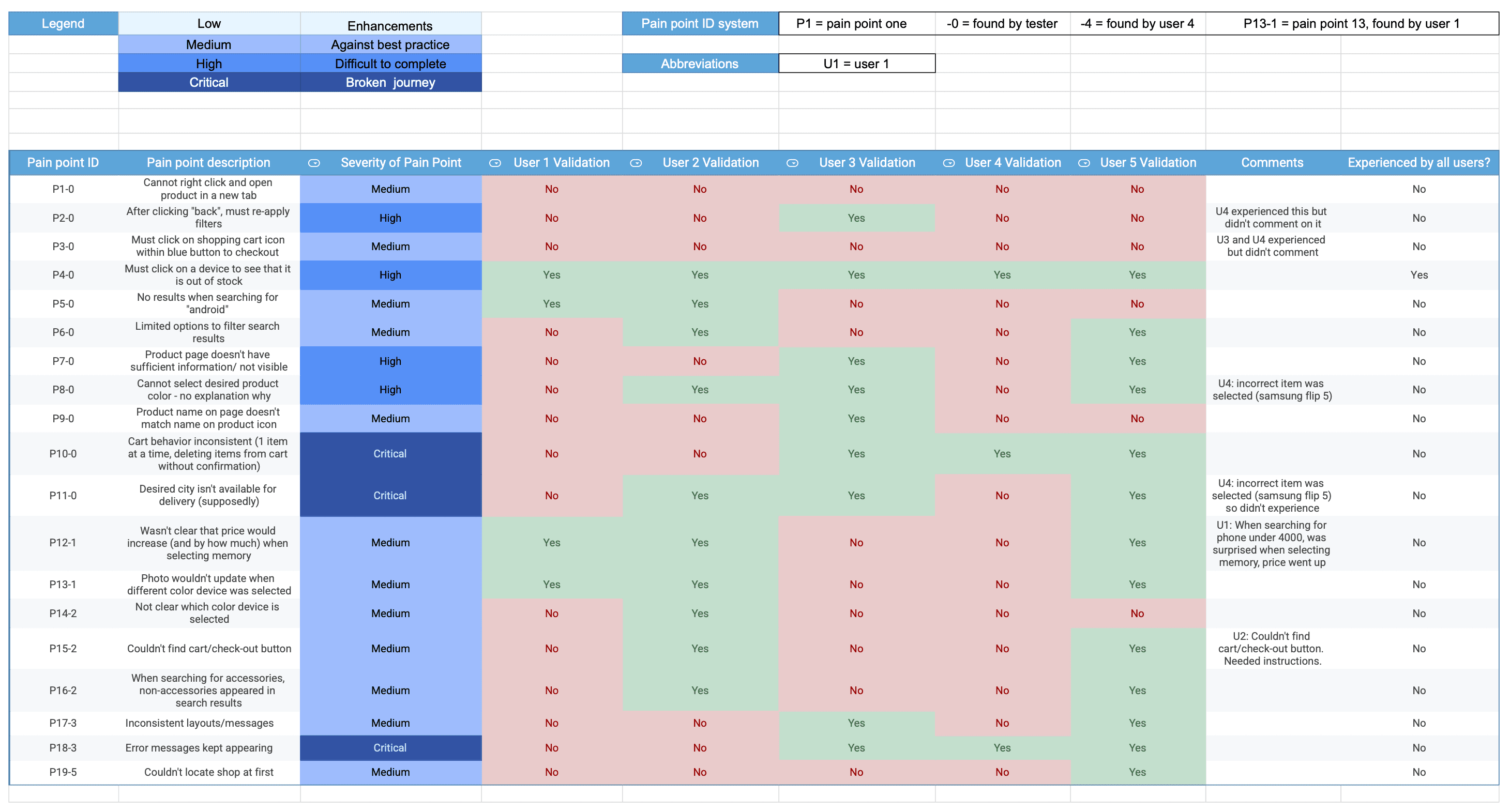The image size is (1510, 812).
Task: Click the 'Experienced by all users?' header
Action: click(1419, 163)
